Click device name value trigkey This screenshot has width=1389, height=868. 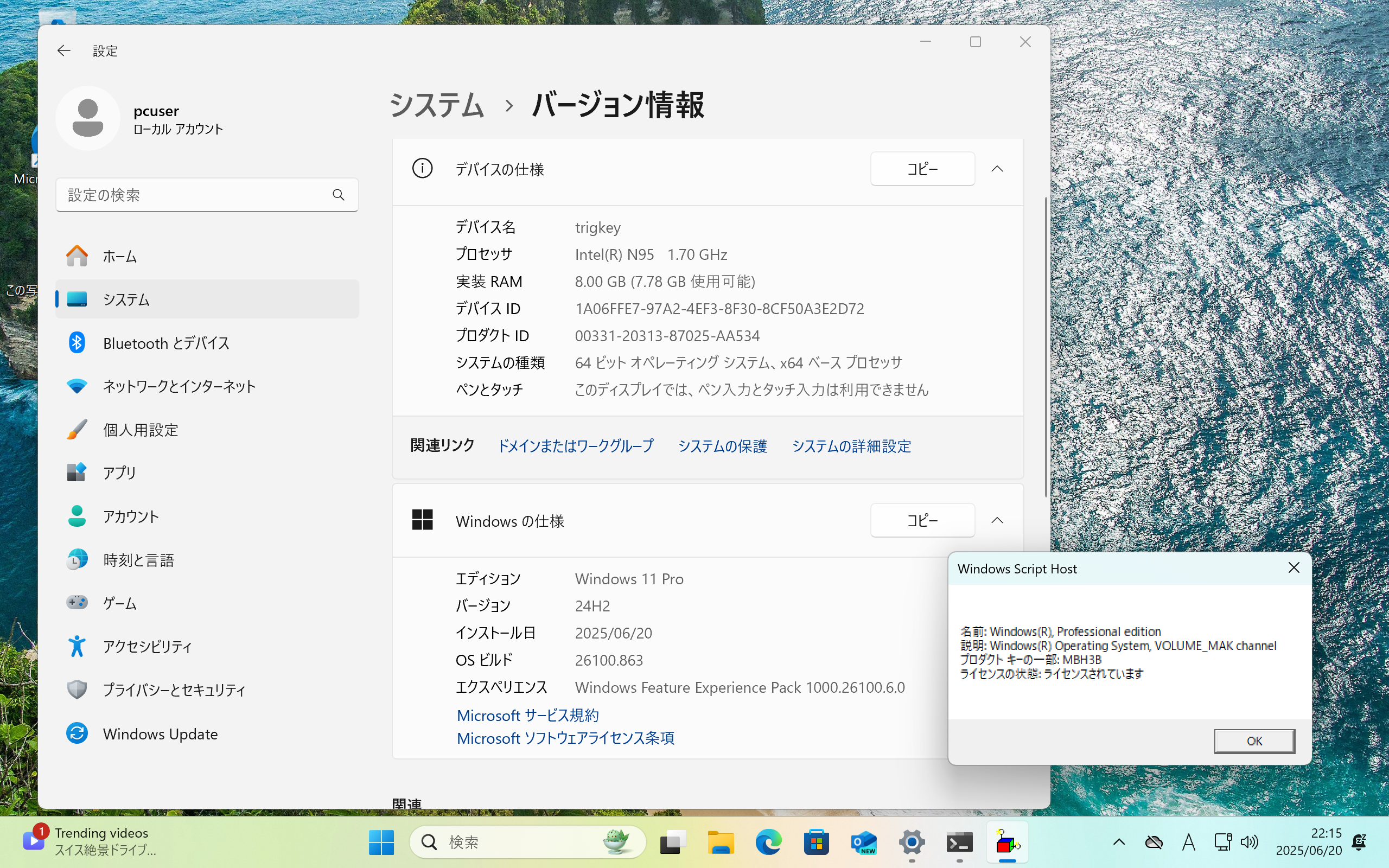tap(597, 228)
